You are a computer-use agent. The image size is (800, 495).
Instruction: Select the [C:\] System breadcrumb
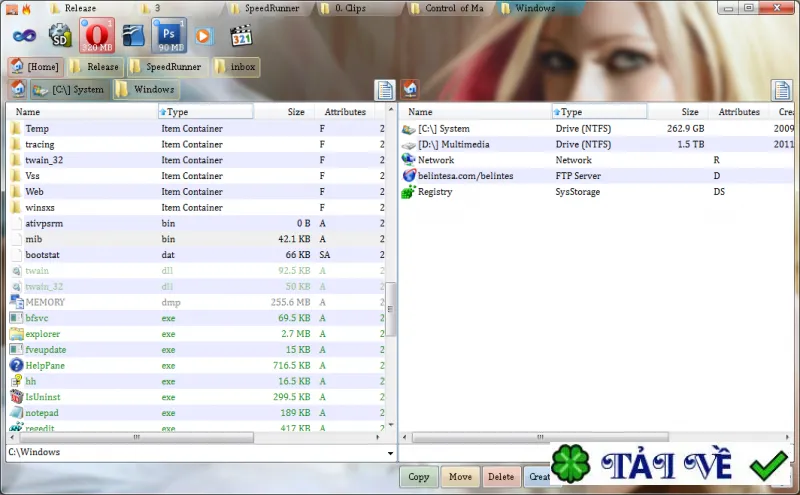click(69, 90)
